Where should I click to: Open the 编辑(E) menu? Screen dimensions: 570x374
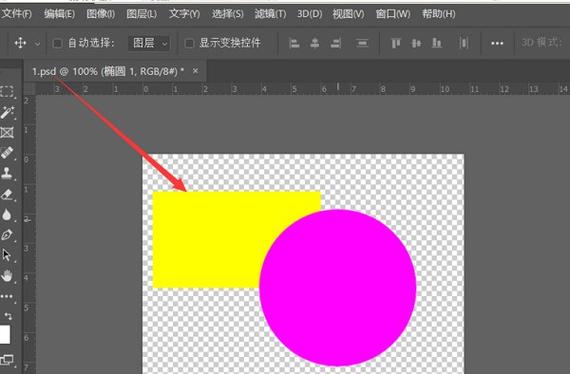(x=59, y=14)
